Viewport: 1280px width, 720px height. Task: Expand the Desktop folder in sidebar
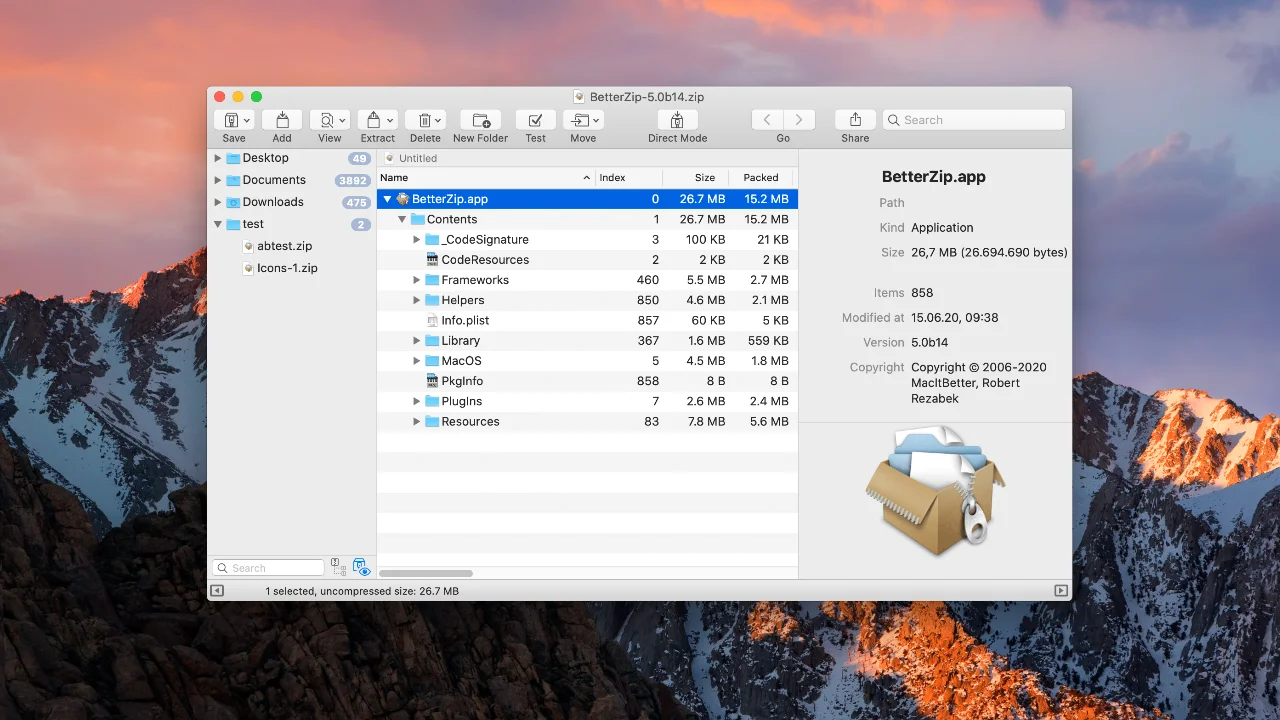pos(218,158)
